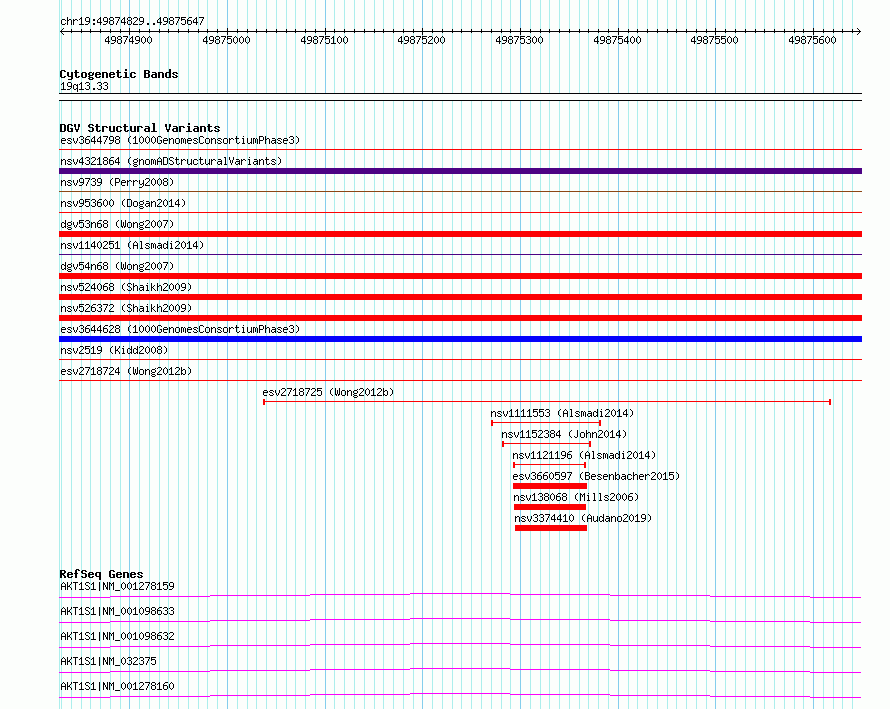Click ruler position 49875200
The width and height of the screenshot is (890, 709).
pyautogui.click(x=421, y=40)
